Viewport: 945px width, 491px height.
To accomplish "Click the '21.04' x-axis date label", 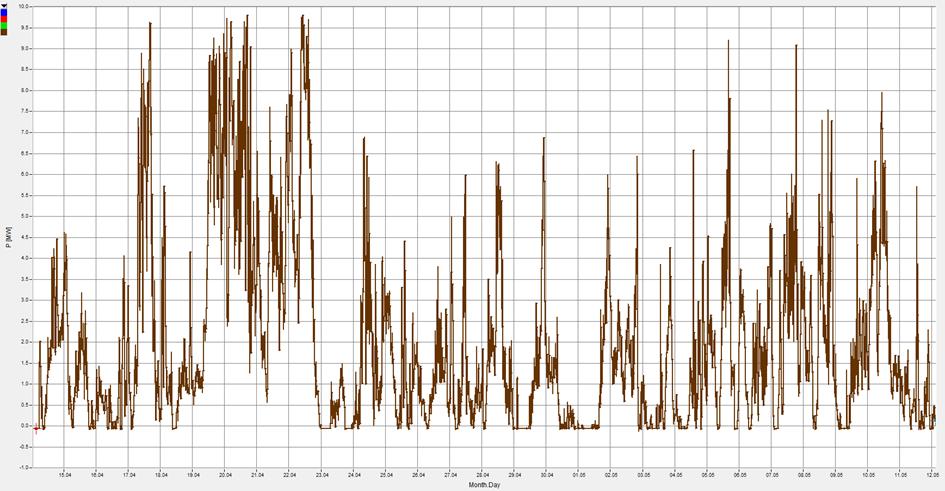I will [x=257, y=475].
